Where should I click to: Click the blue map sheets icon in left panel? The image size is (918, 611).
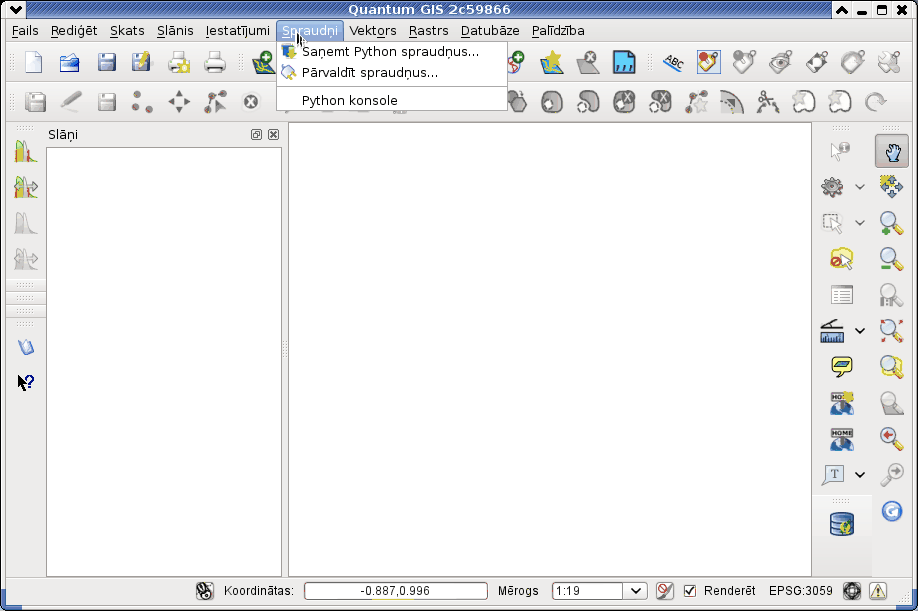pos(26,347)
